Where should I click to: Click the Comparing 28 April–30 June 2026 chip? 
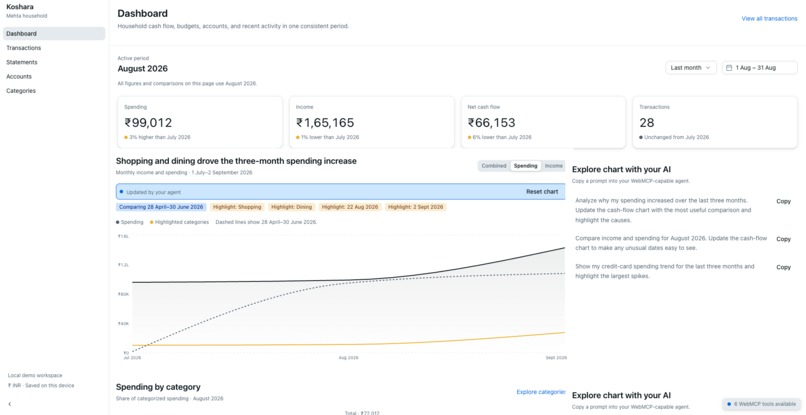[x=161, y=207]
